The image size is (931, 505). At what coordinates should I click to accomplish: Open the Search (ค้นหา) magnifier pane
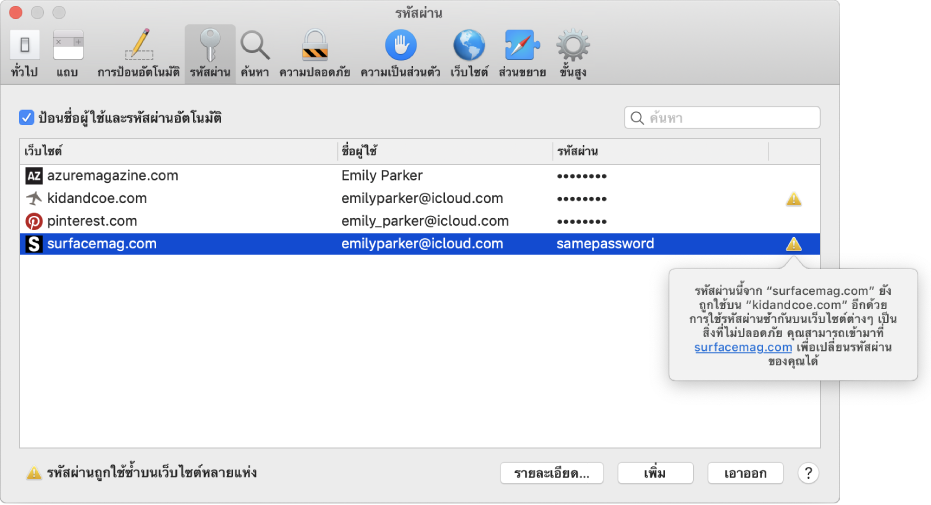point(255,54)
